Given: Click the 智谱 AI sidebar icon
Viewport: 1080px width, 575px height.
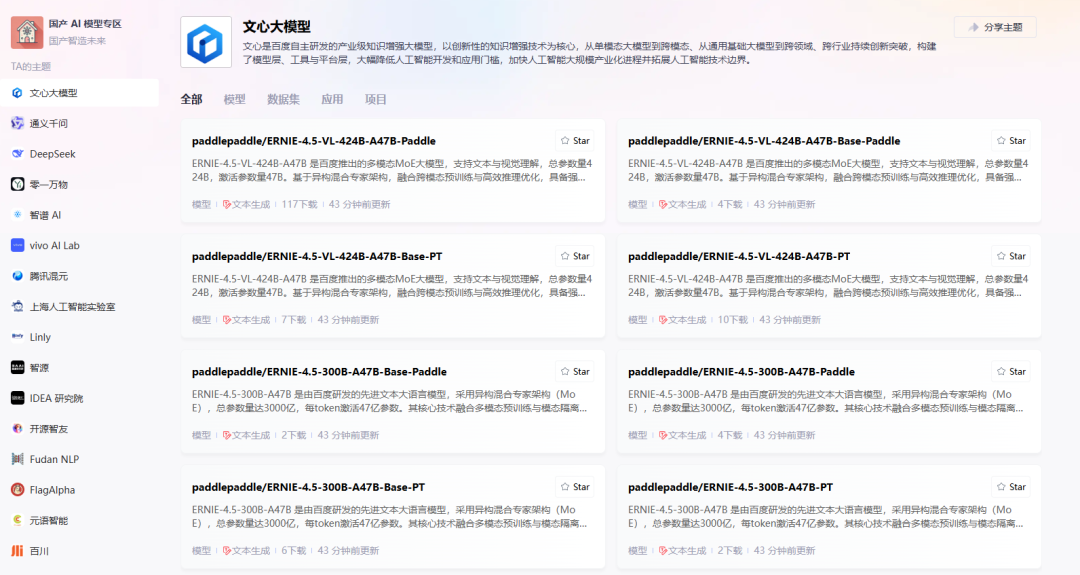Looking at the screenshot, I should coord(17,215).
